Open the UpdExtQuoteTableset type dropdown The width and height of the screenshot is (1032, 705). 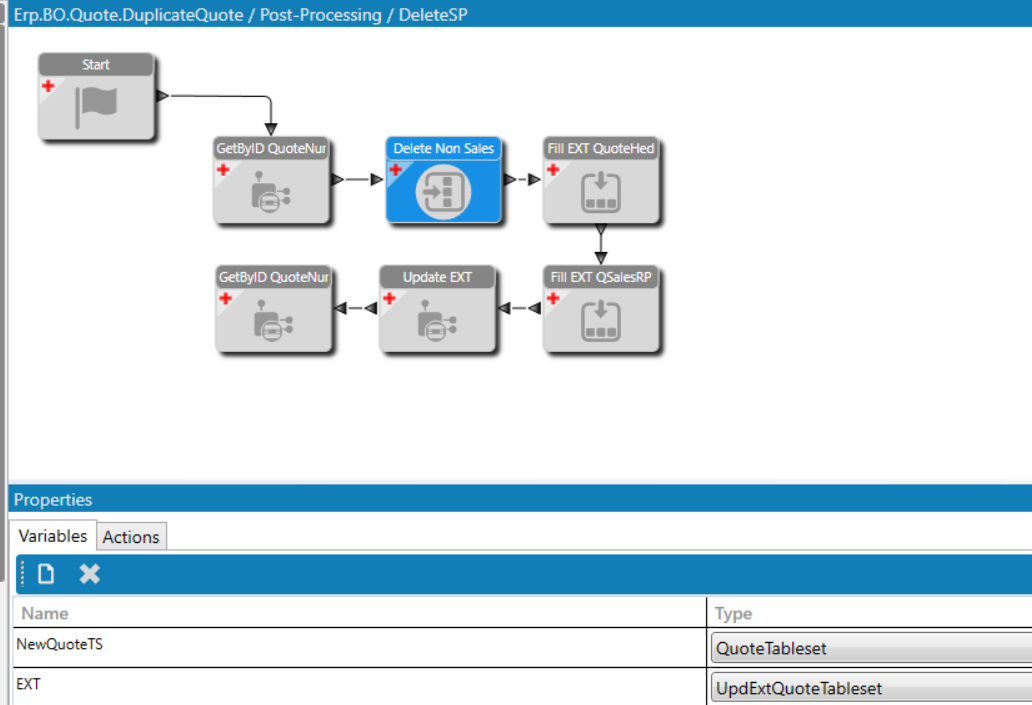871,689
